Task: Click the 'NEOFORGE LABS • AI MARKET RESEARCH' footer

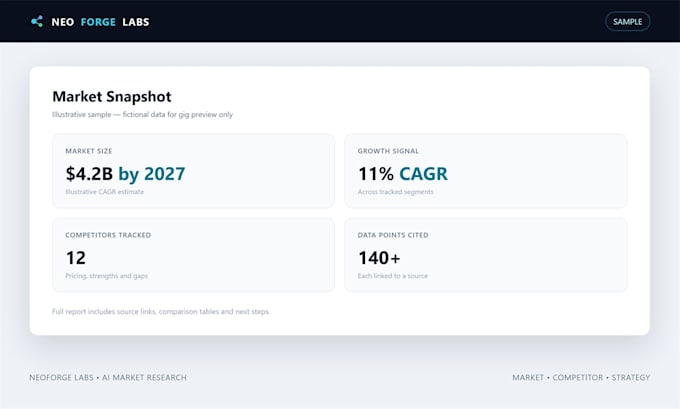Action: [108, 377]
